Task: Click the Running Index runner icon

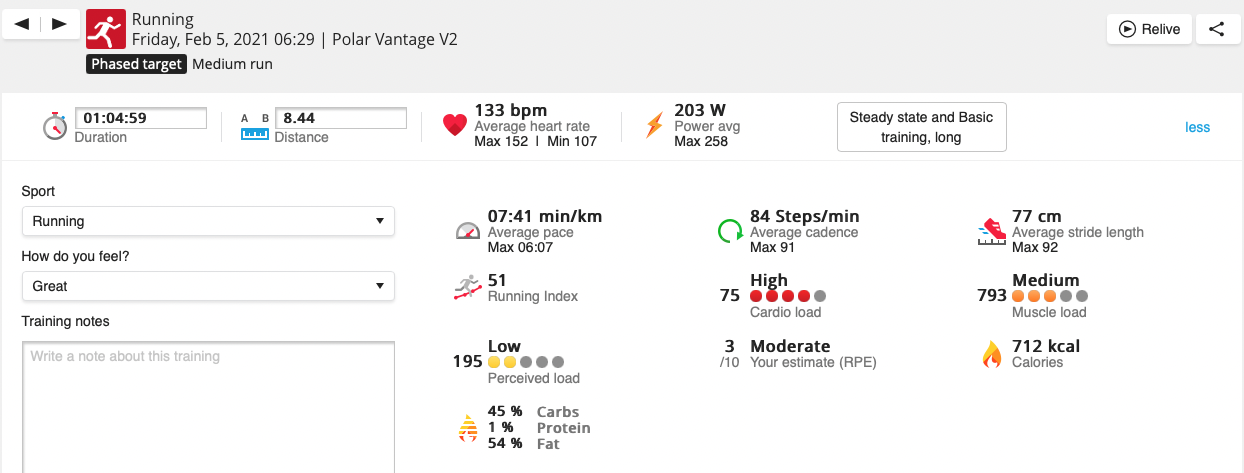Action: (x=467, y=288)
